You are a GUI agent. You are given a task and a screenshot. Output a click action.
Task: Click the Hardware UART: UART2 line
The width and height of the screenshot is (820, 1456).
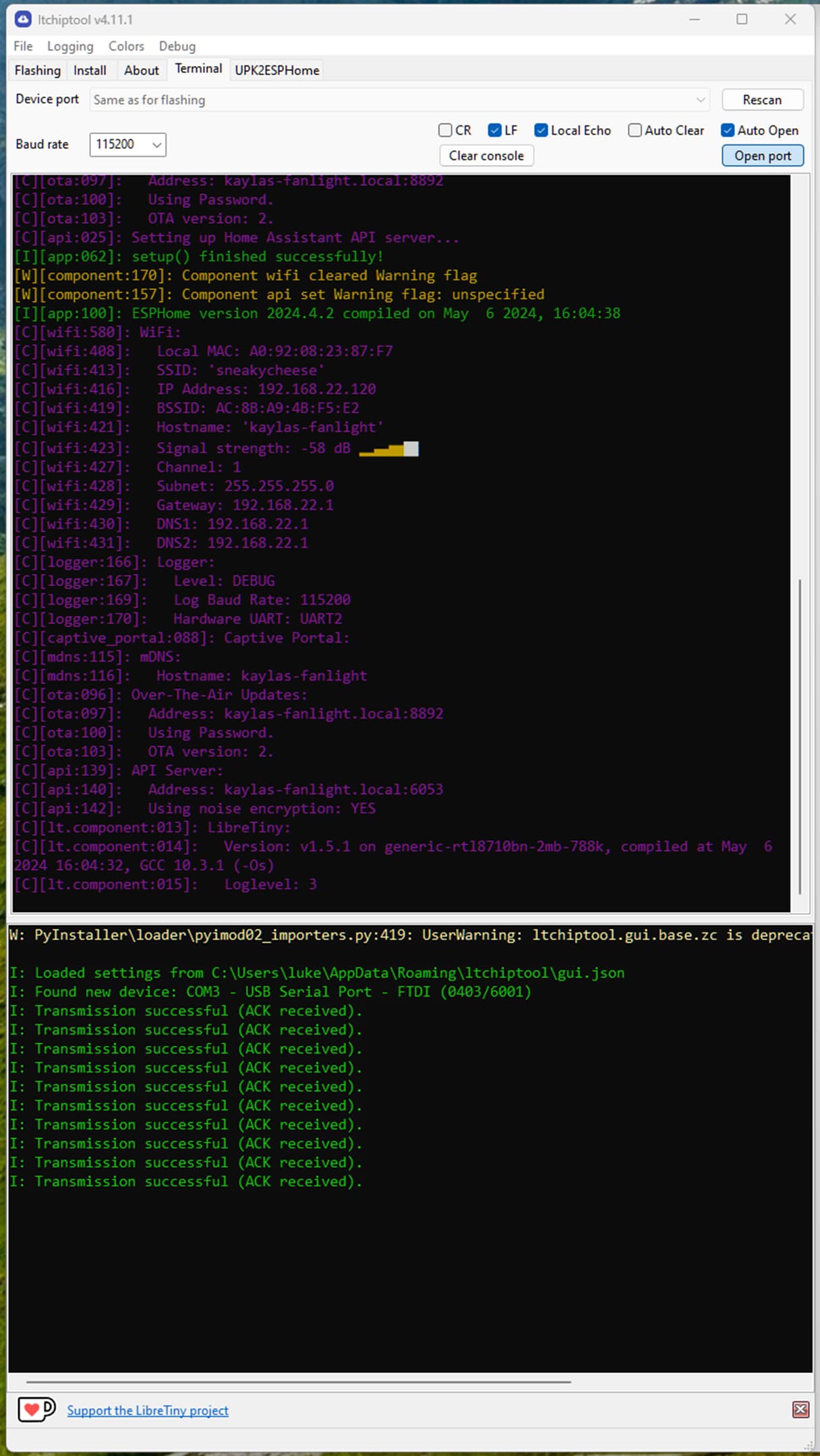tap(178, 619)
